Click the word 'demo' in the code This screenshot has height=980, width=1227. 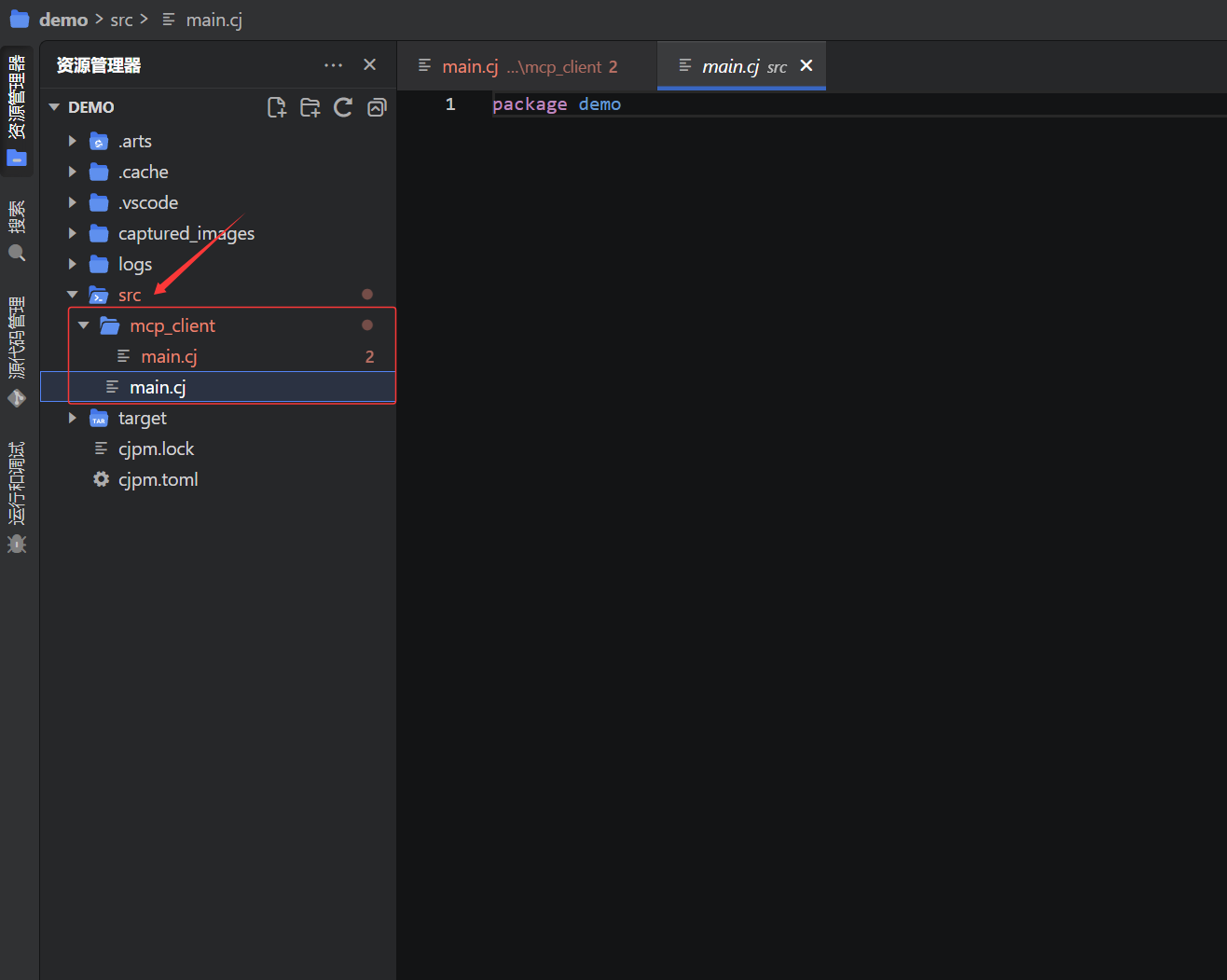(600, 104)
